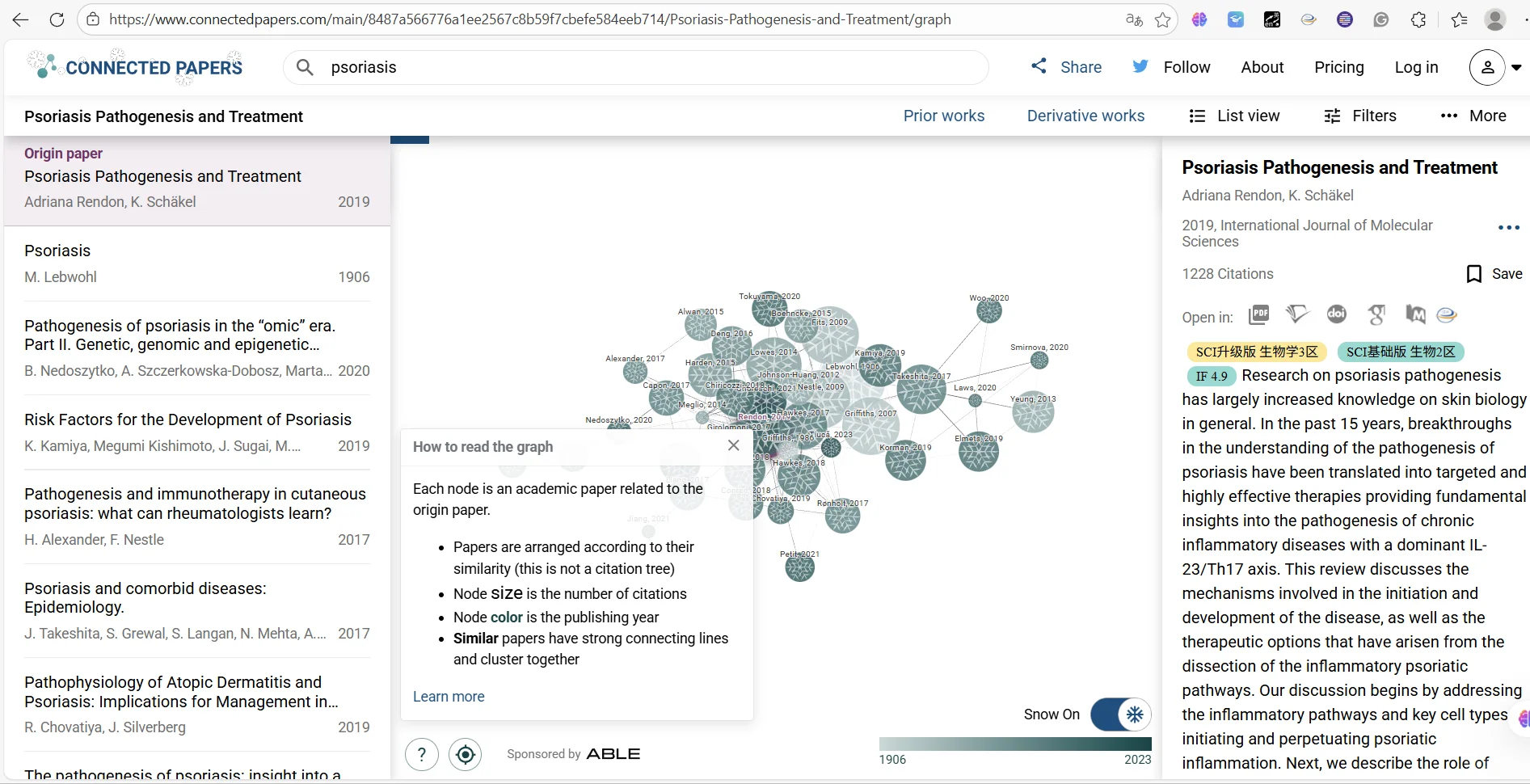
Task: Open the More options menu
Action: 1473,116
